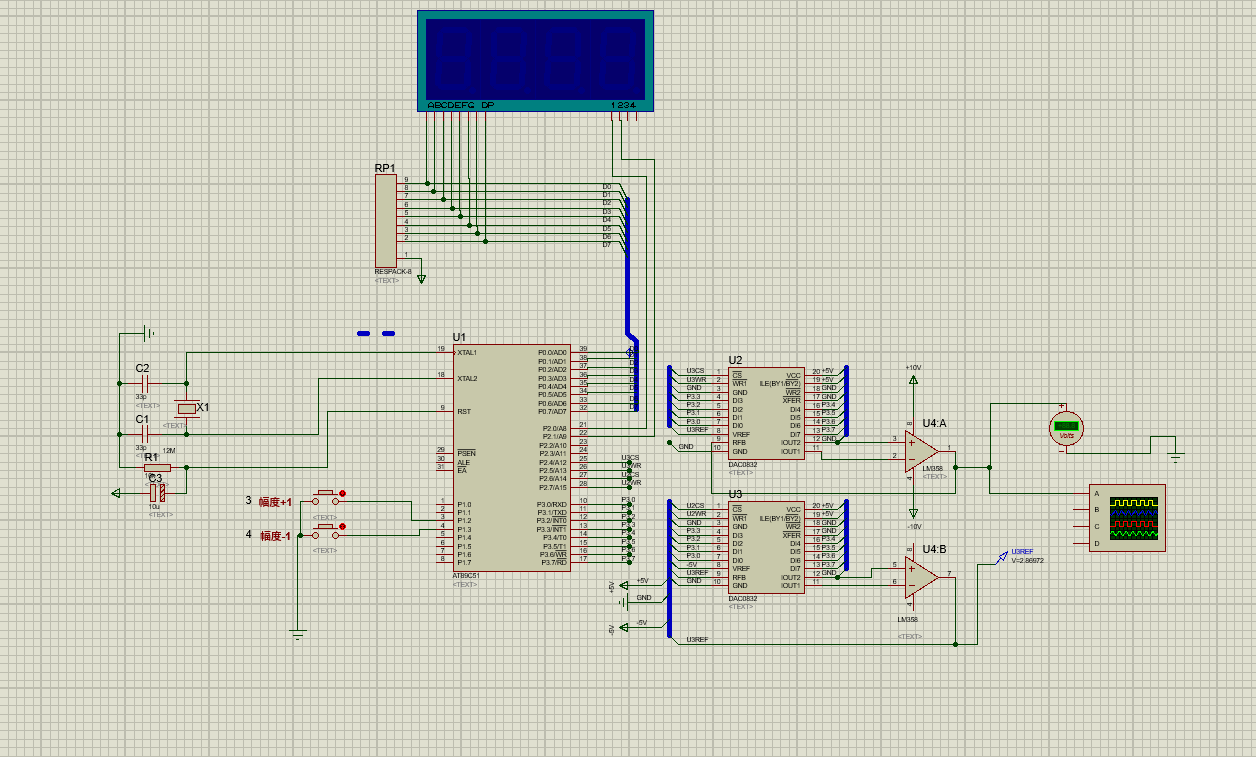Select the ground symbol near the voltmeter
The height and width of the screenshot is (757, 1256).
coord(1176,458)
